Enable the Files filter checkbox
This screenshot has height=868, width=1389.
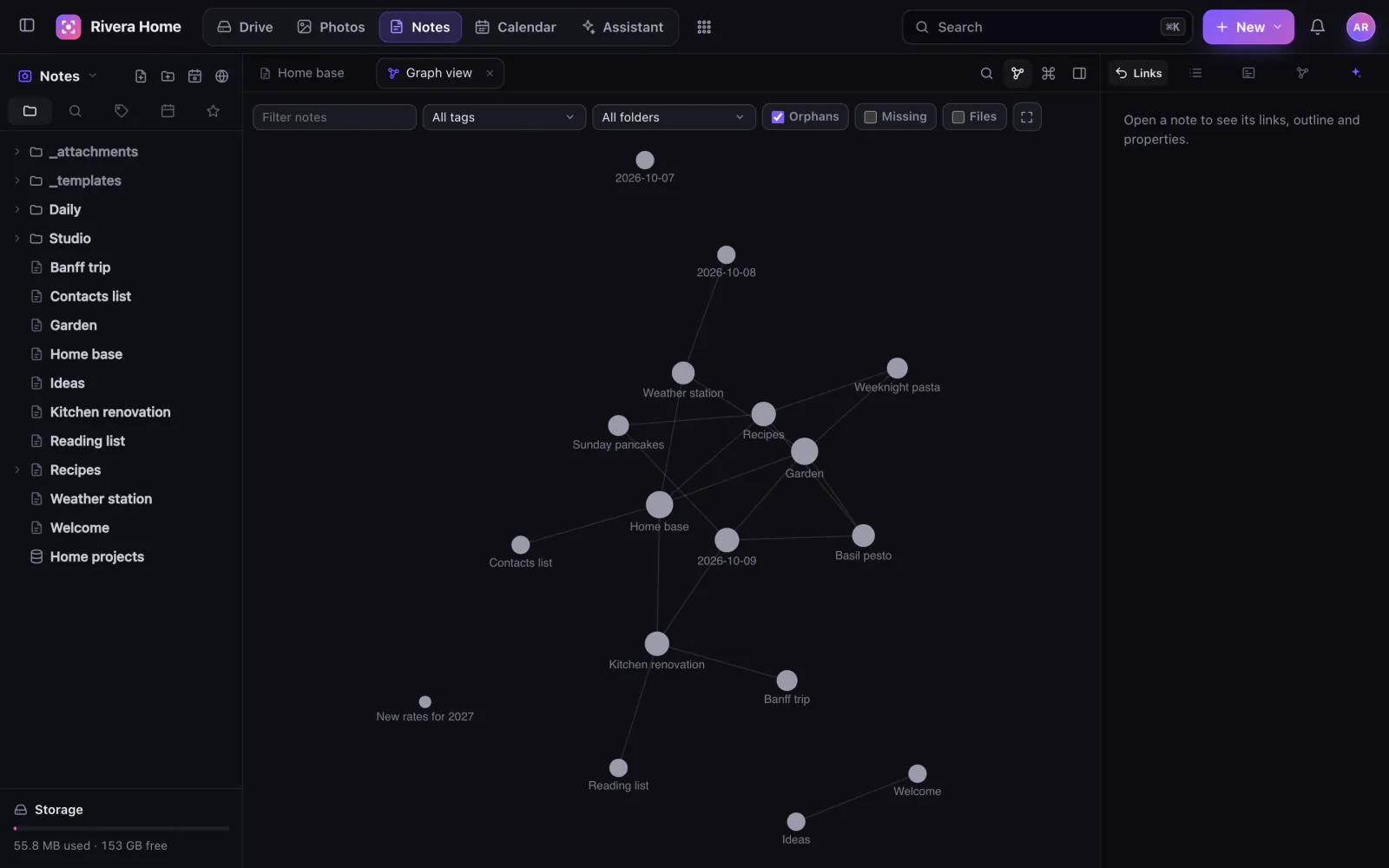[x=974, y=117]
